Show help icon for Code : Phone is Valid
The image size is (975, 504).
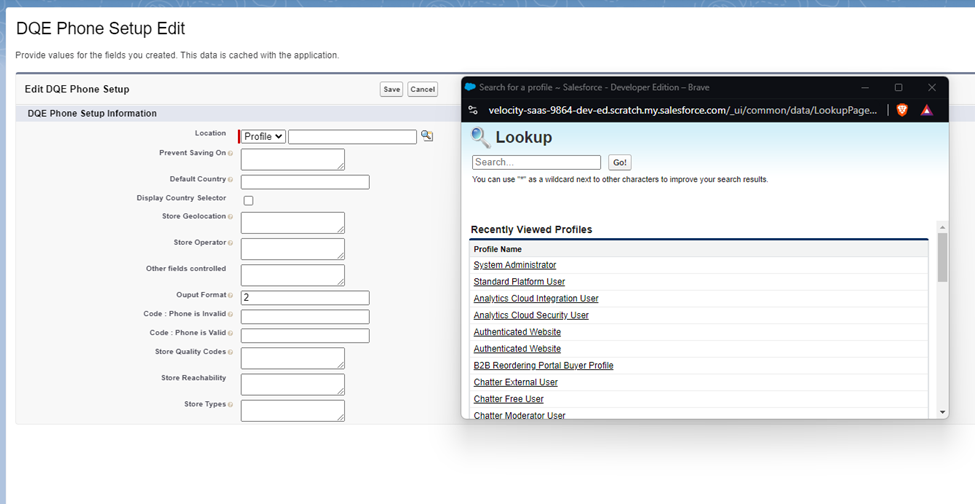(231, 333)
